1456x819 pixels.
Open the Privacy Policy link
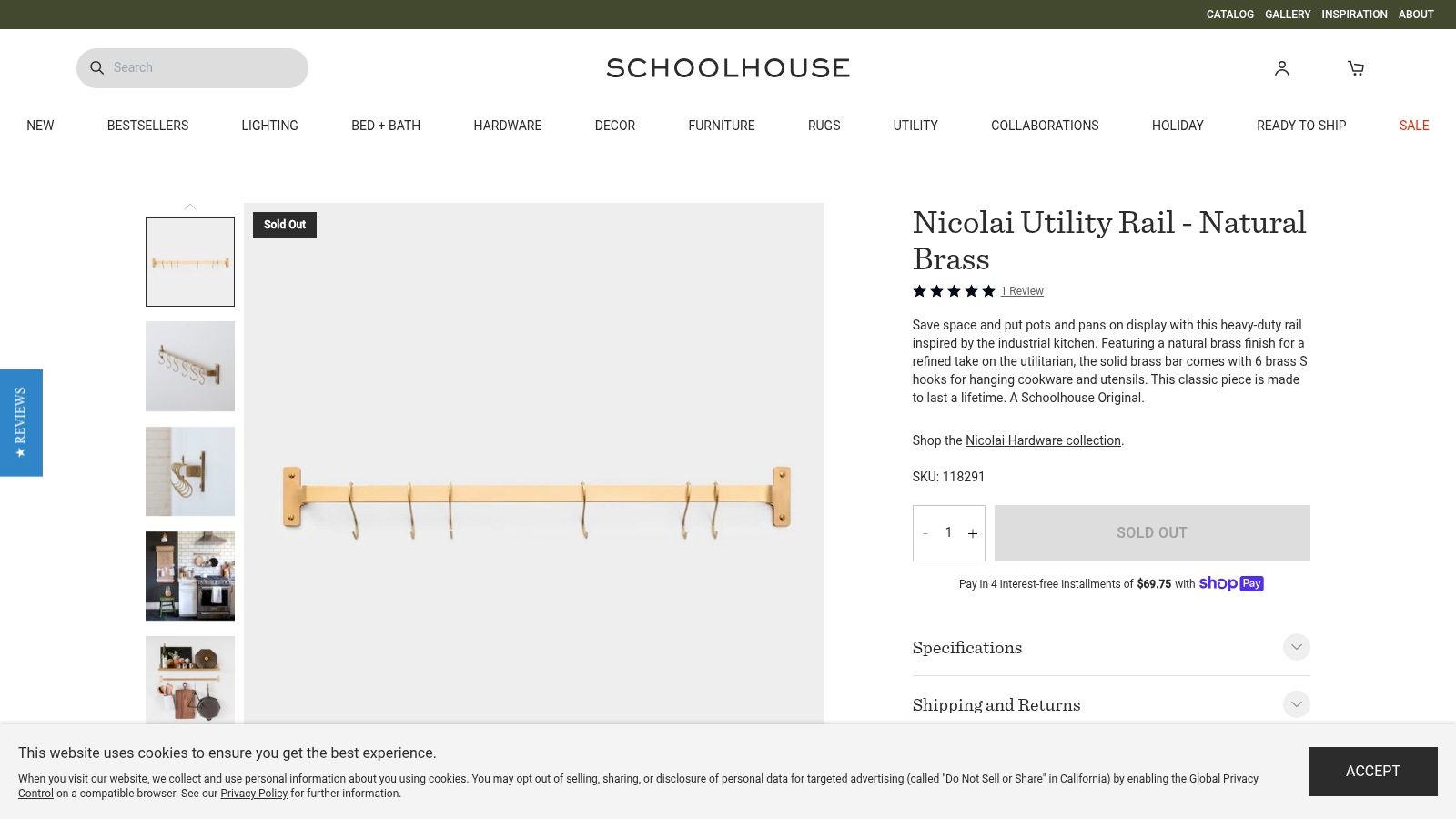(x=254, y=794)
